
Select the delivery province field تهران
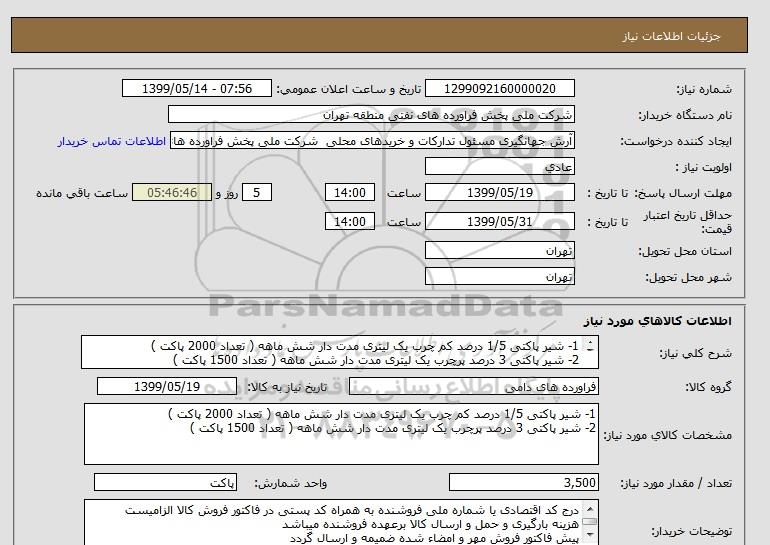(499, 250)
